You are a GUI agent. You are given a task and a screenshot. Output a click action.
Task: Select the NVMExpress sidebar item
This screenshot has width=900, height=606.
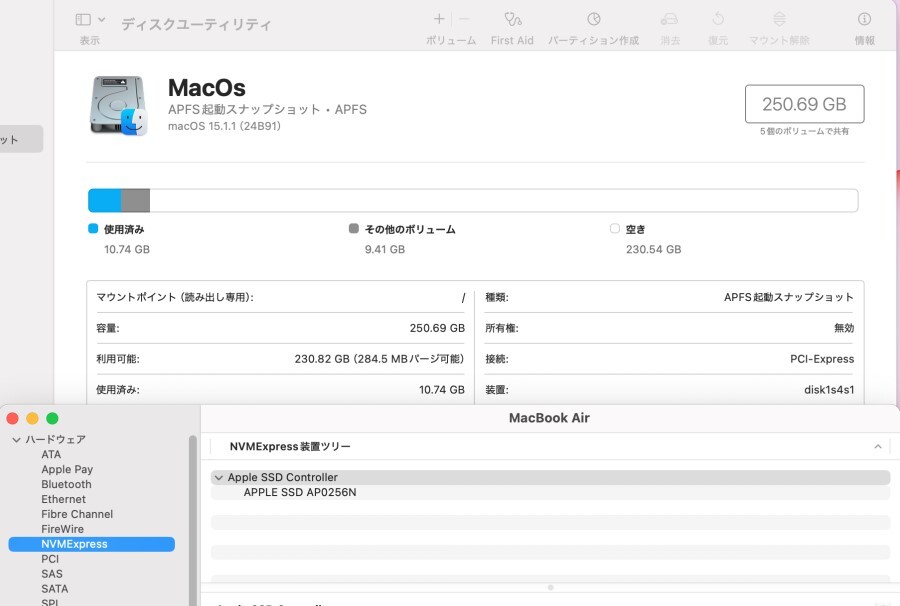[x=92, y=544]
